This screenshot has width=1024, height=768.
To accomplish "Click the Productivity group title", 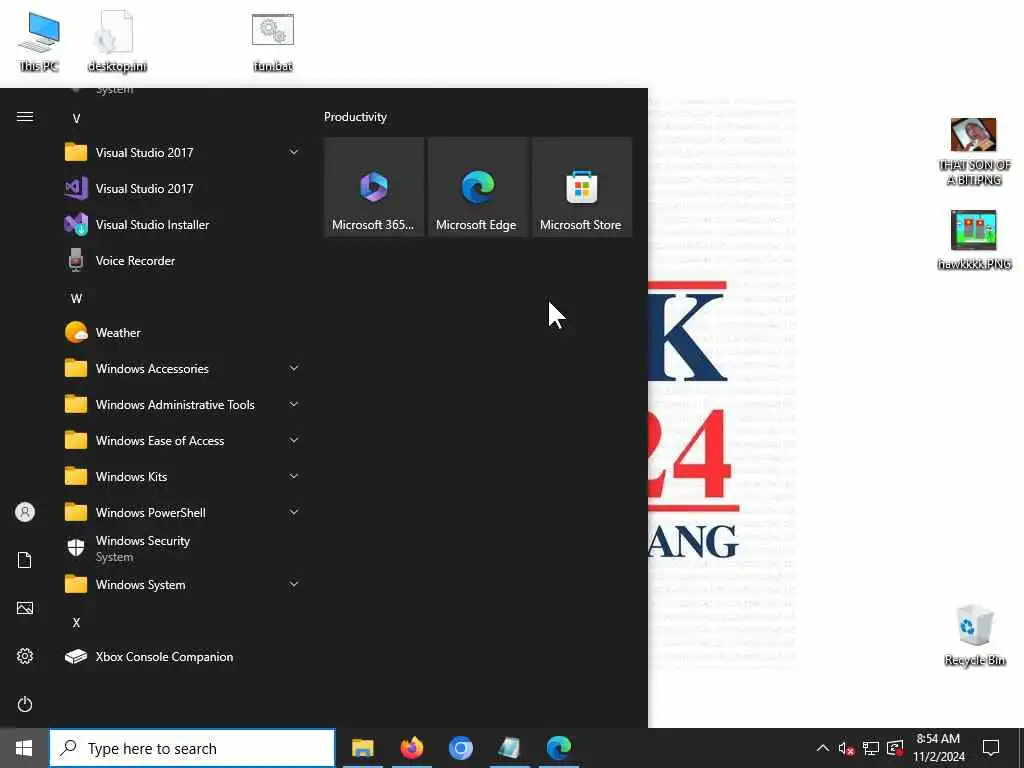I will coord(355,117).
